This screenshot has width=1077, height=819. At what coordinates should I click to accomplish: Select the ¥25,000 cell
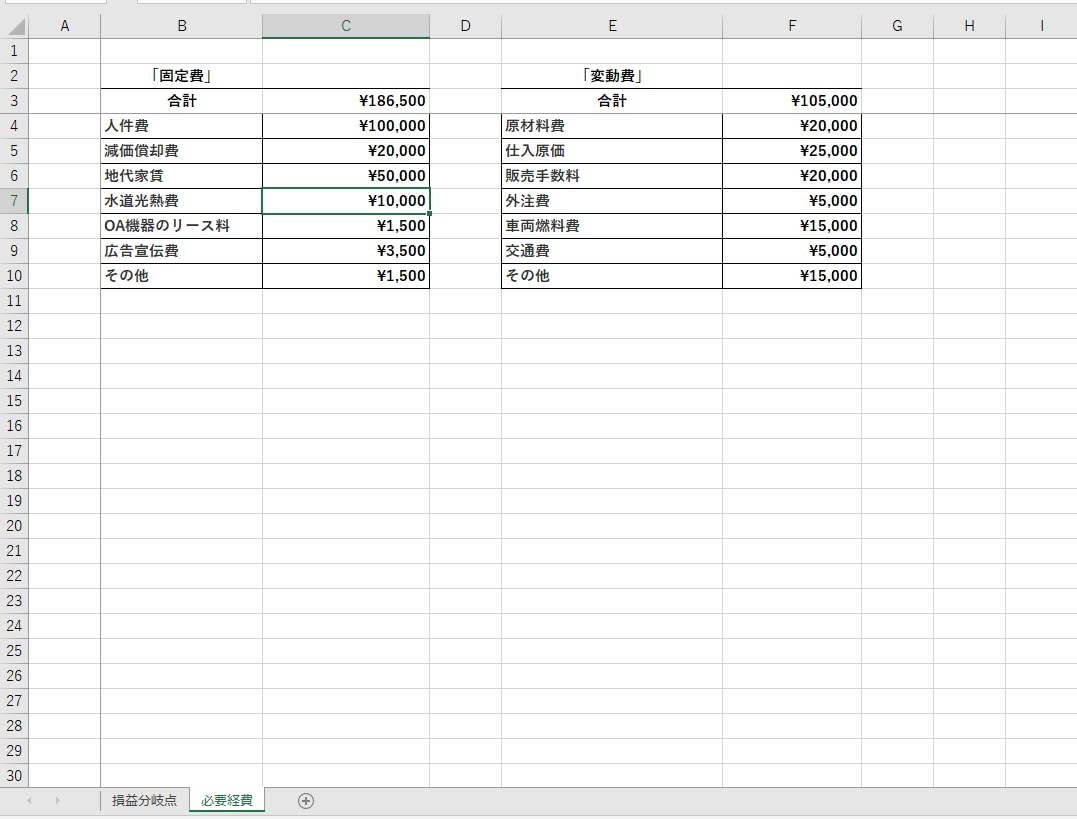(x=792, y=151)
